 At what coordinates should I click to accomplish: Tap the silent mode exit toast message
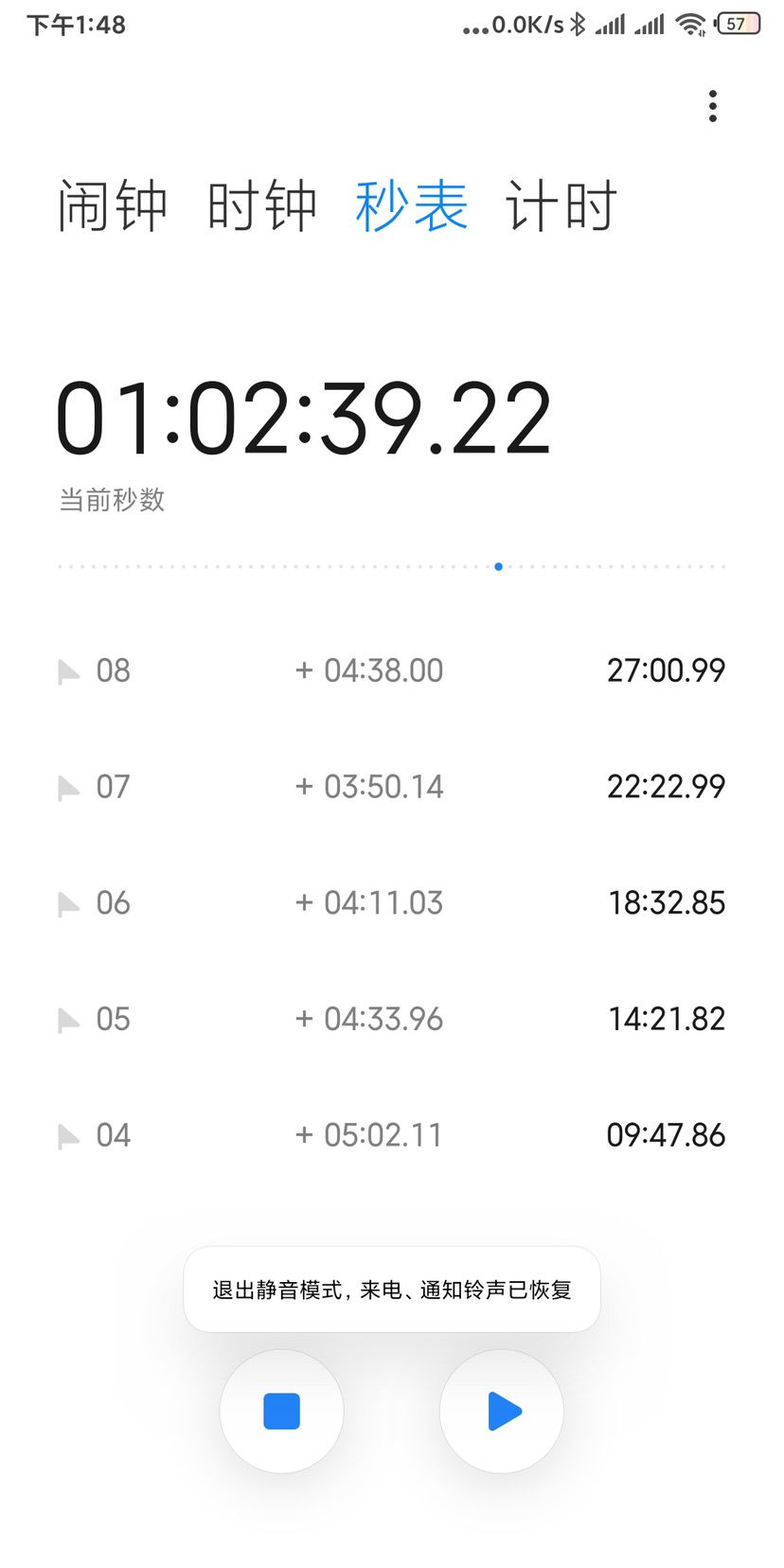[x=392, y=1290]
